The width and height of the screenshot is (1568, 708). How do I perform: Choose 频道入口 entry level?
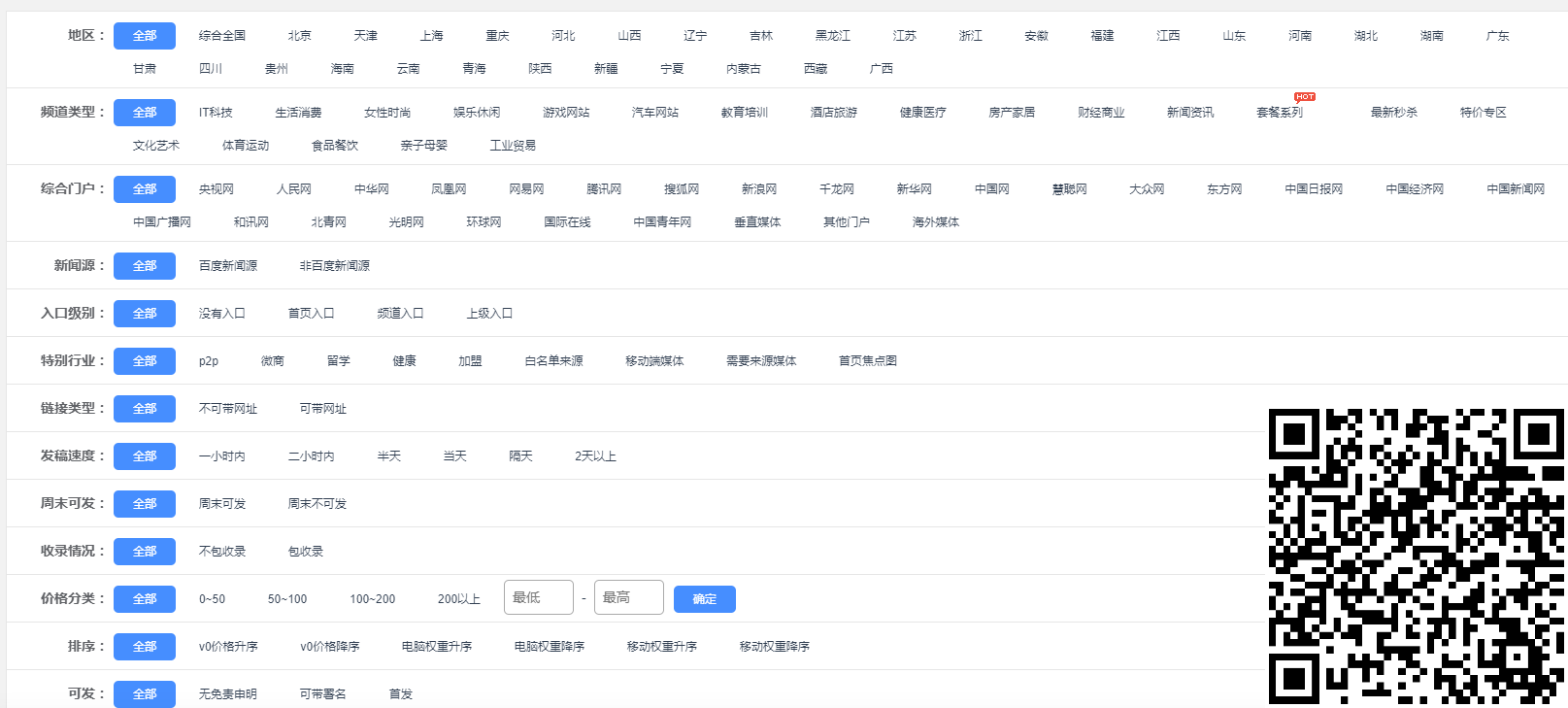pos(401,314)
